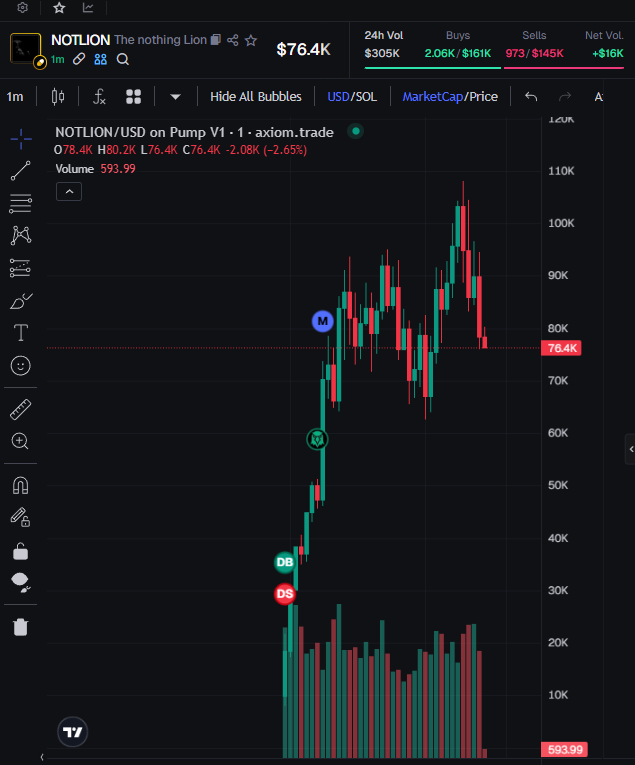Toggle stay in drawing mode pencil-lock

[20, 517]
